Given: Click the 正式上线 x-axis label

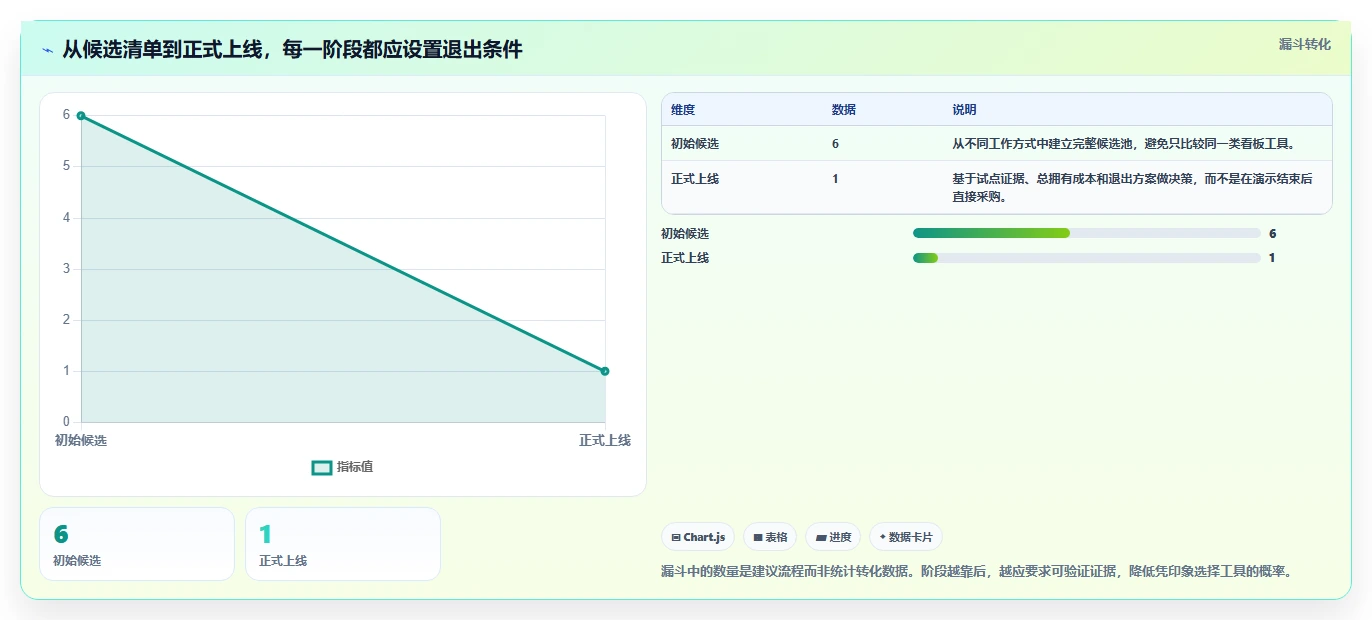Looking at the screenshot, I should click(x=605, y=440).
